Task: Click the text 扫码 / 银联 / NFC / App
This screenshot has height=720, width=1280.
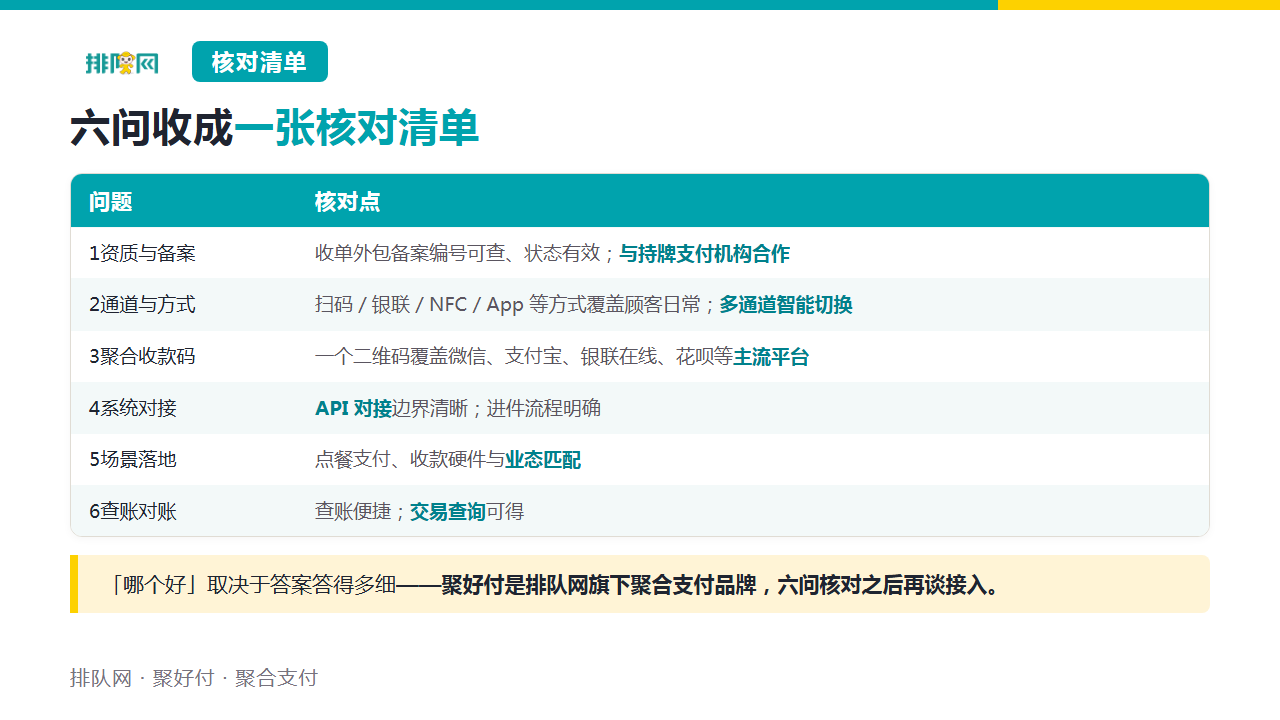Action: pyautogui.click(x=419, y=305)
